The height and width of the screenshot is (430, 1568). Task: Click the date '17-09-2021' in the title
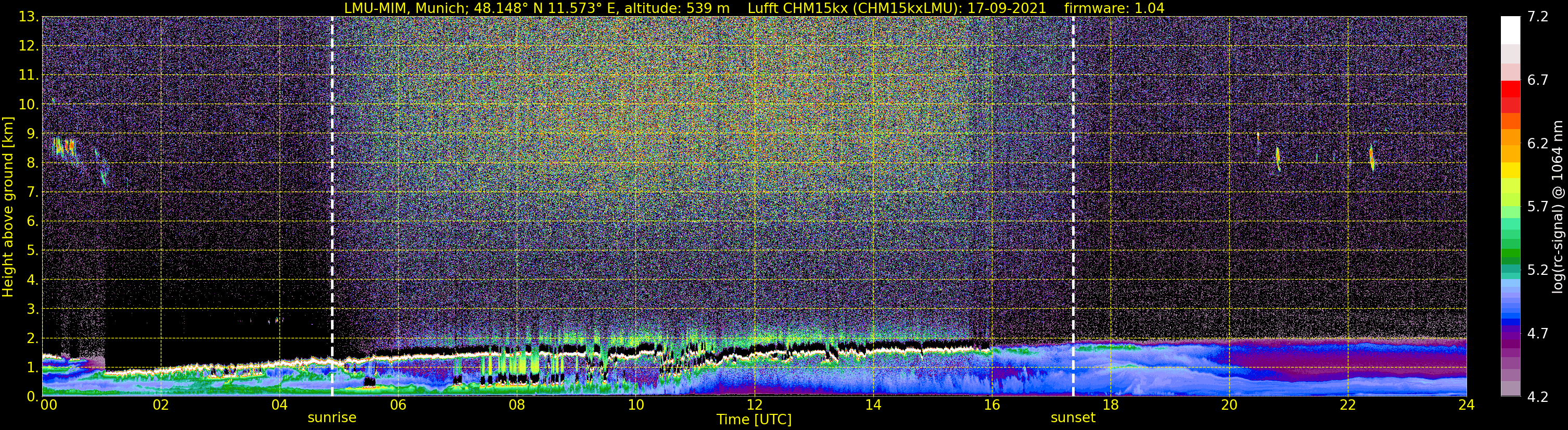coord(1007,8)
